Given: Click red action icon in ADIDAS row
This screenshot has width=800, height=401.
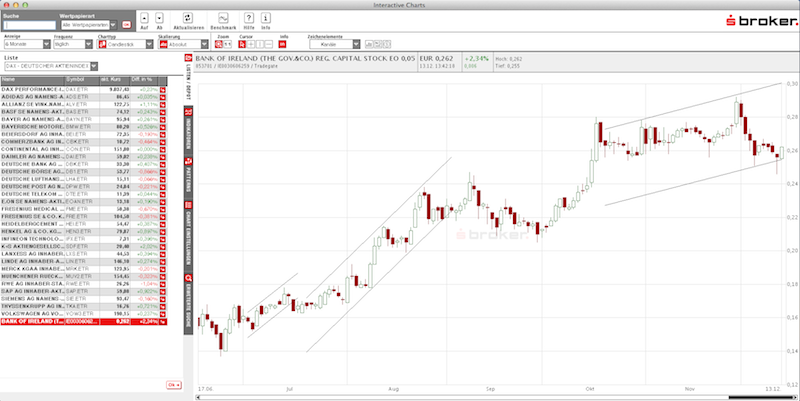Looking at the screenshot, I should (163, 96).
